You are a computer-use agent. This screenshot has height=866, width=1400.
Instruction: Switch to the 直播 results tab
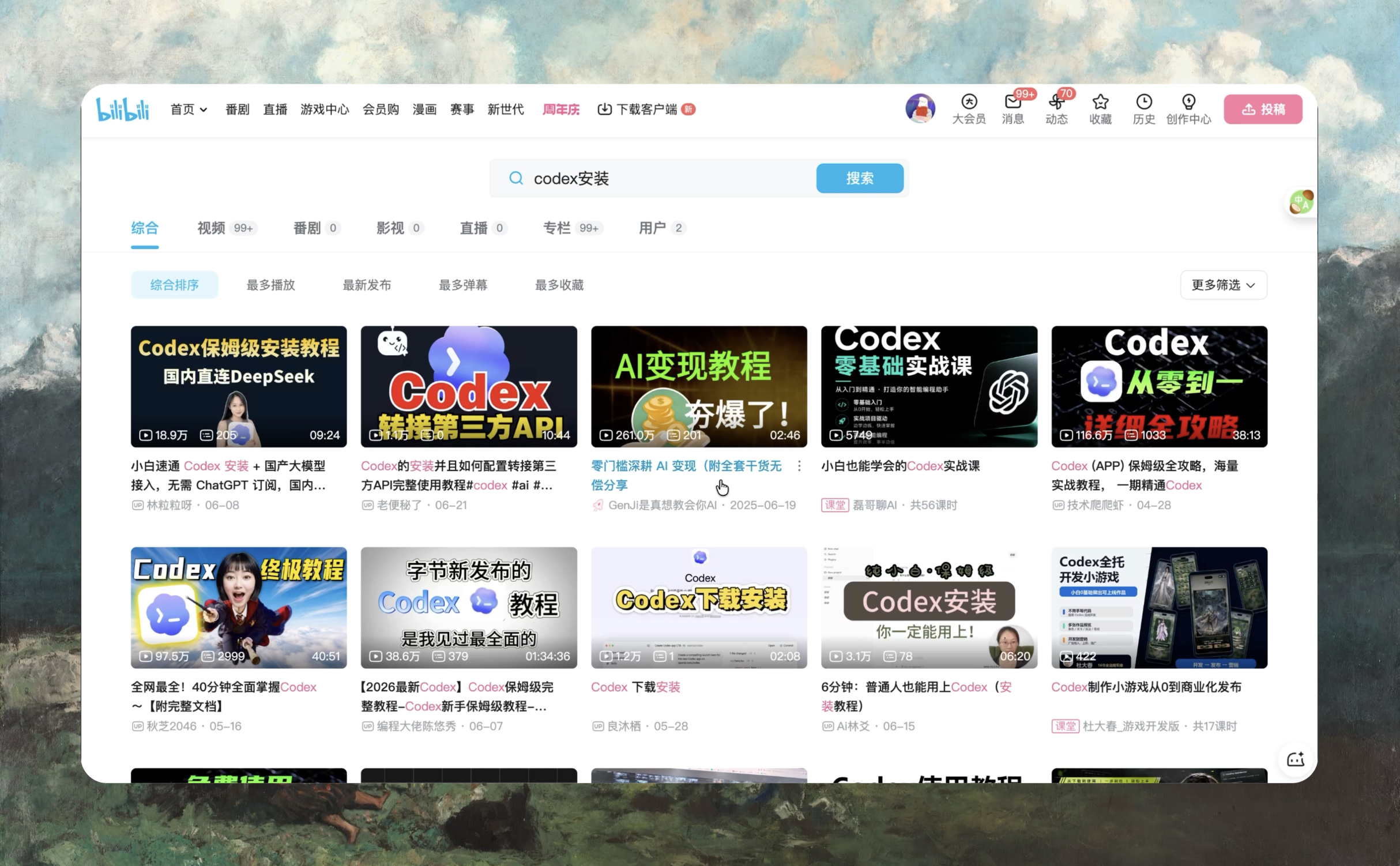tap(483, 228)
